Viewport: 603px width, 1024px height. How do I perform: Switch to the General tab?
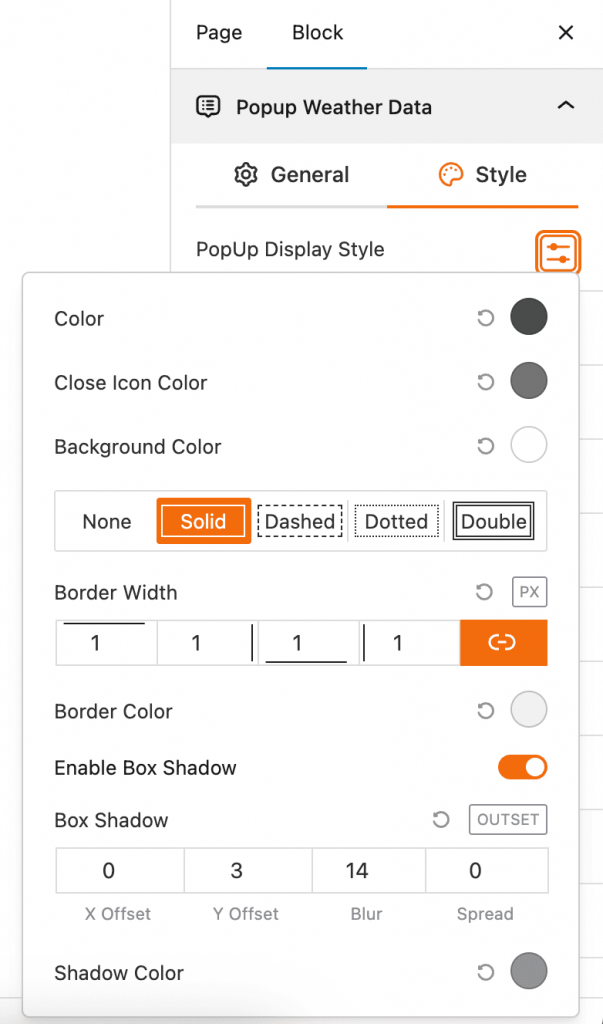(291, 175)
